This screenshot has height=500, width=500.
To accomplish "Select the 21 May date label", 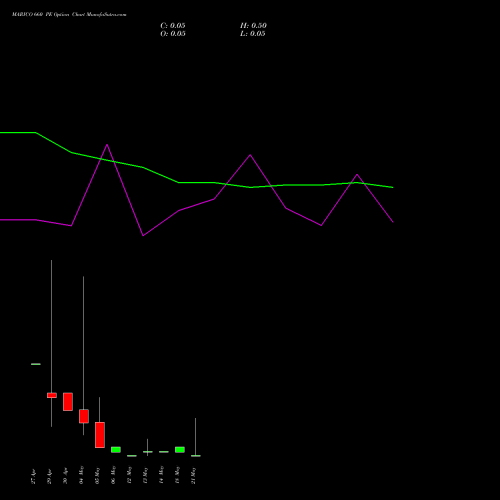I will [193, 475].
